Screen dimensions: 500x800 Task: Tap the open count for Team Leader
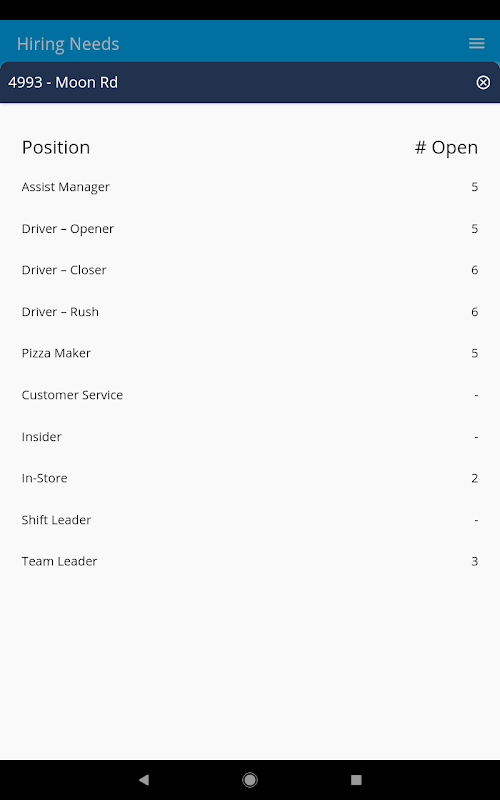point(474,561)
